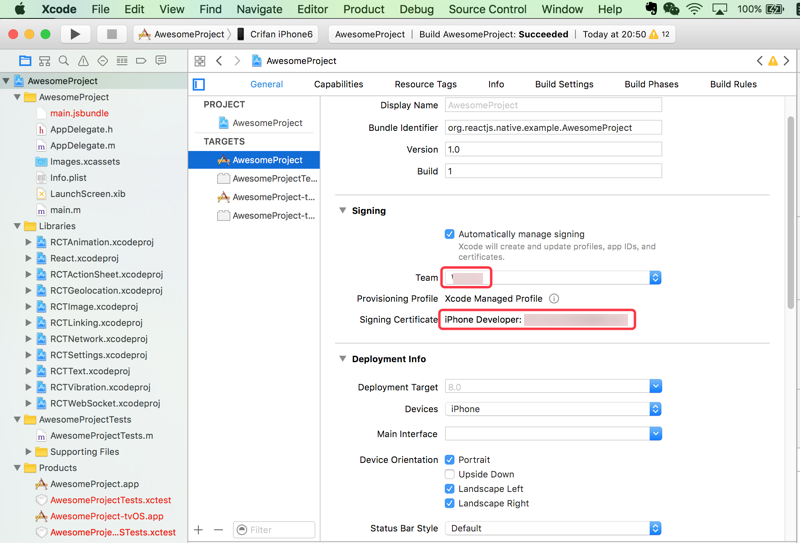Go back in editor history

219,61
